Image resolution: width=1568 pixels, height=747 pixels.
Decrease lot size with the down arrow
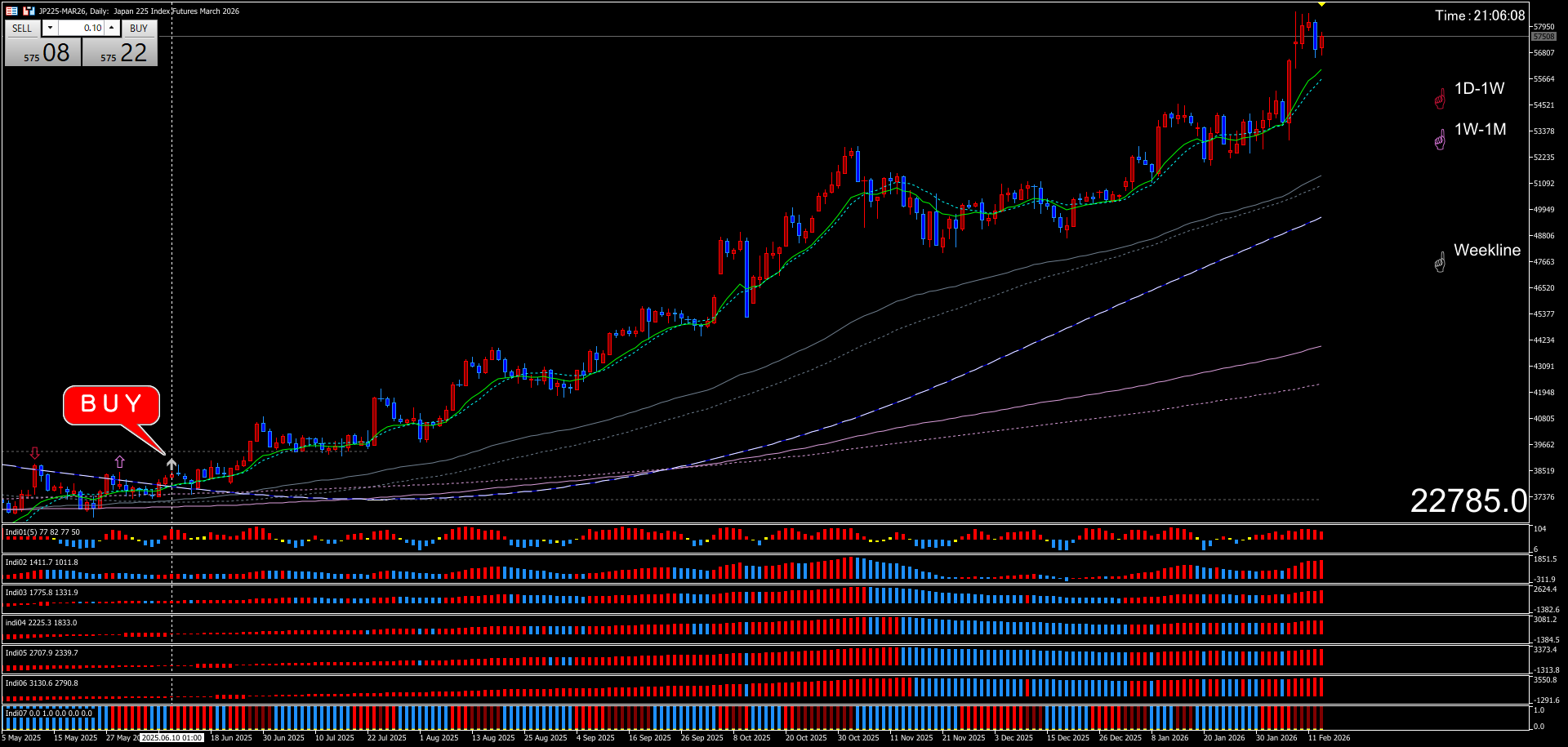pos(51,28)
